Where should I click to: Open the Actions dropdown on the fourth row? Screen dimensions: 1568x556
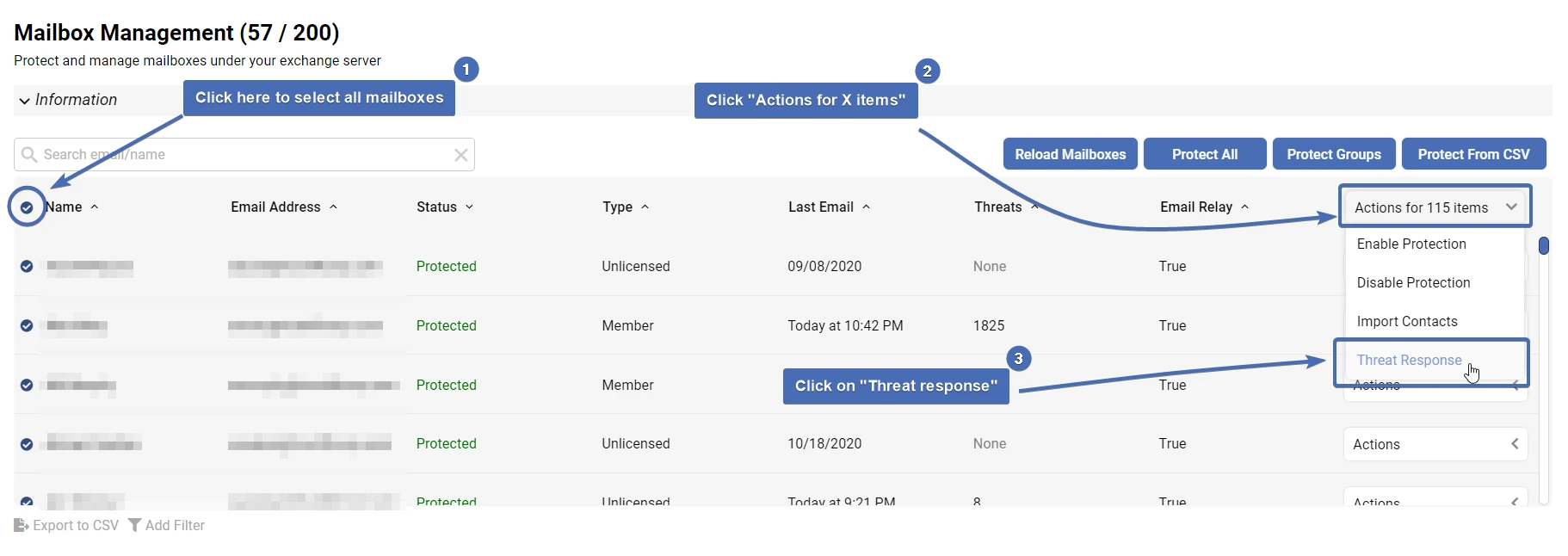tap(1435, 444)
